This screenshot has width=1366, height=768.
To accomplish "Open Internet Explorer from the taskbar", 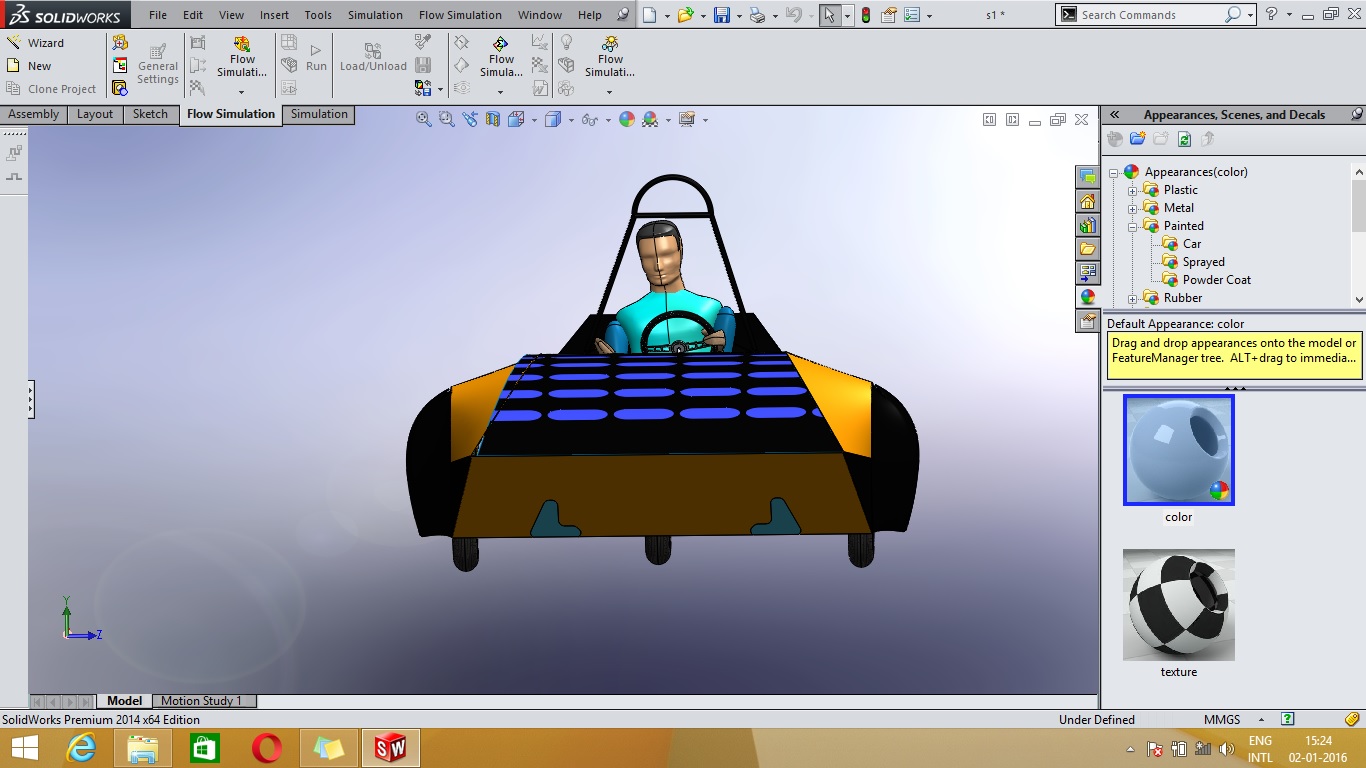I will [81, 747].
